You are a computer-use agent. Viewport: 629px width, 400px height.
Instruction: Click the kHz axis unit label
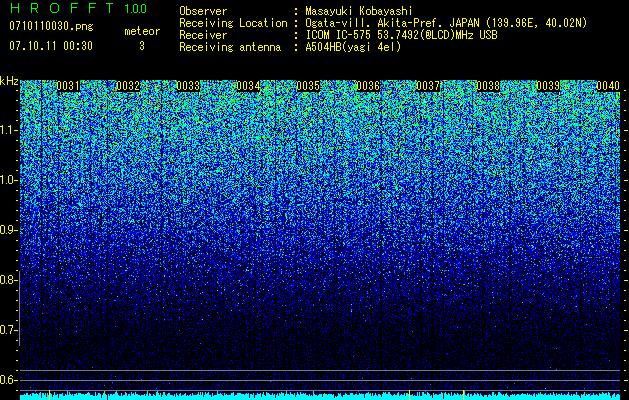click(9, 81)
